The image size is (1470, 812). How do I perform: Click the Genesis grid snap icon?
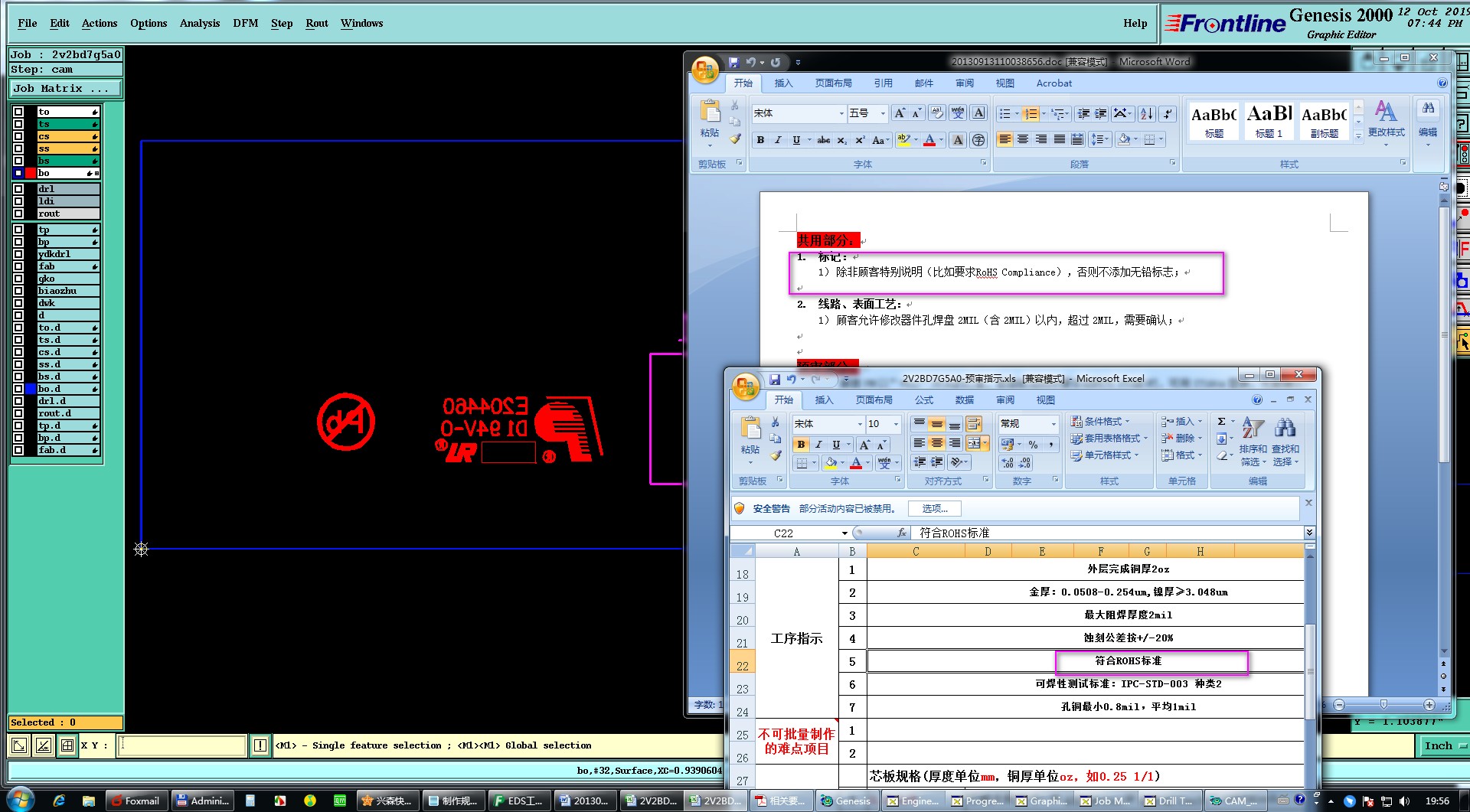tap(67, 745)
